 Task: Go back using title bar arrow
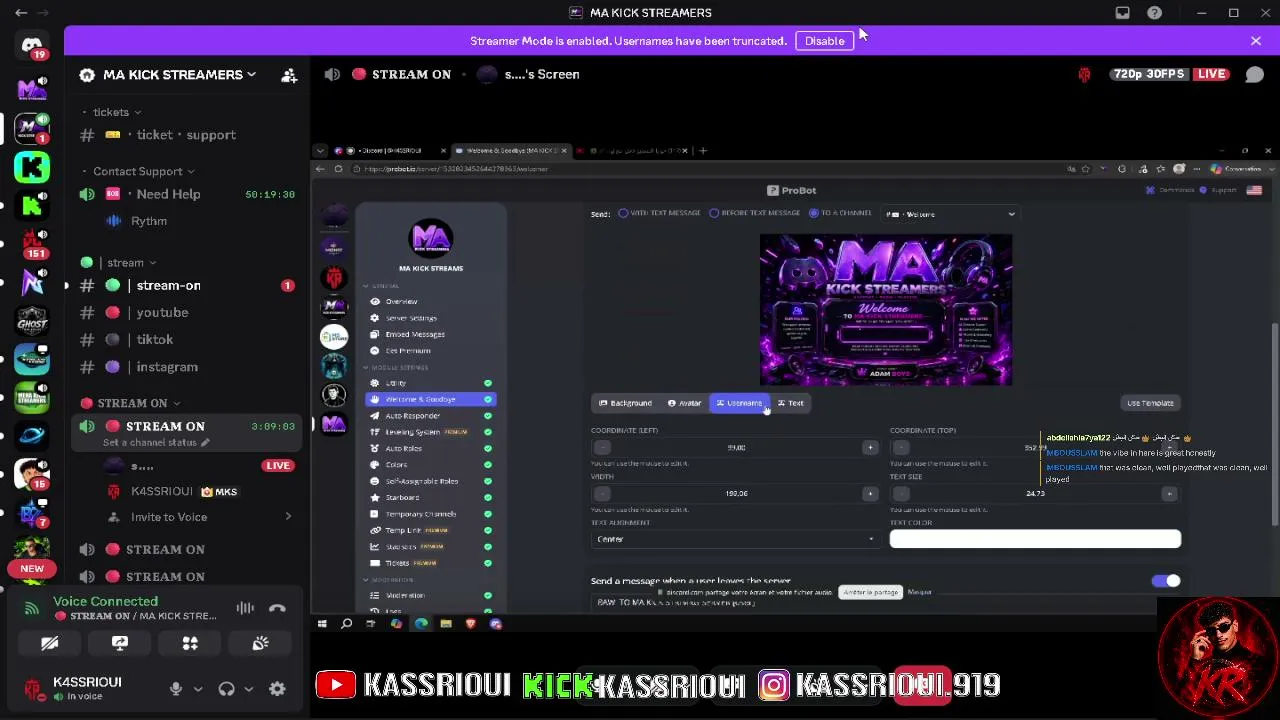coord(21,13)
